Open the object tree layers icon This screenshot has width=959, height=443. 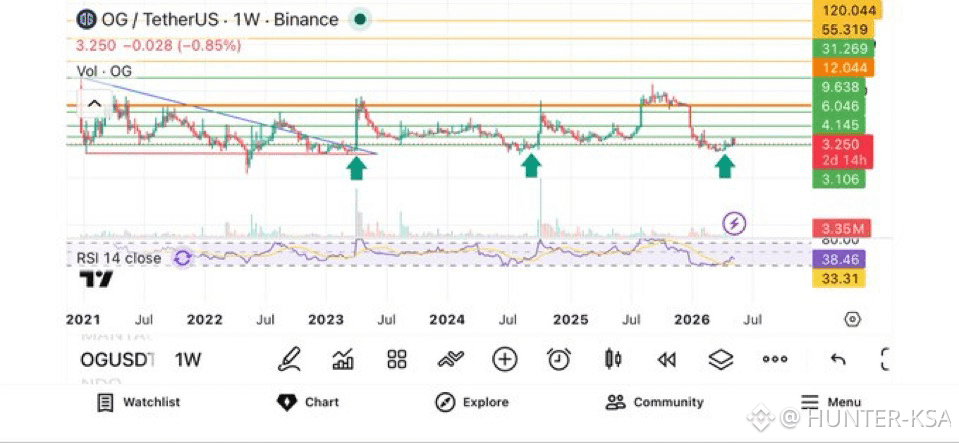coord(720,359)
